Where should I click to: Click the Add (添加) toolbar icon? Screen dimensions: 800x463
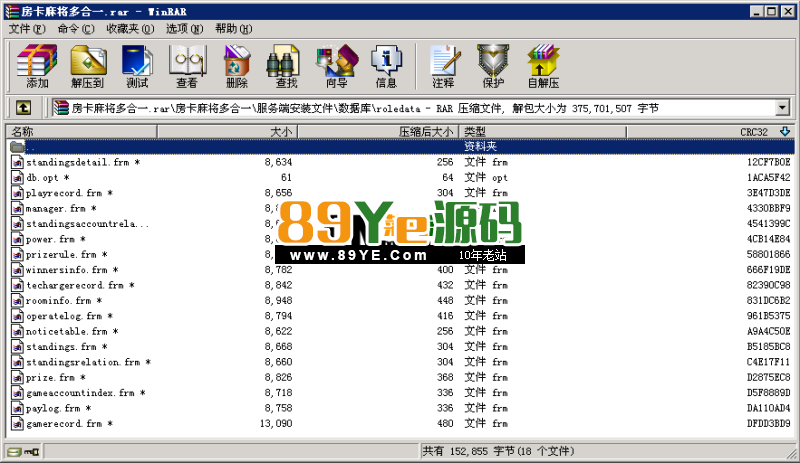pos(37,66)
